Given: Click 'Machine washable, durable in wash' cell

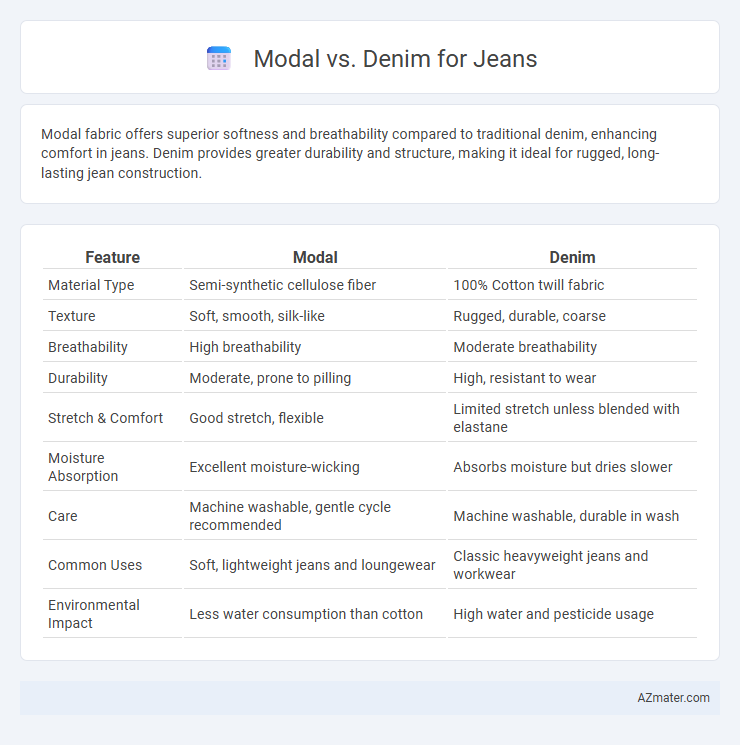Looking at the screenshot, I should 566,516.
